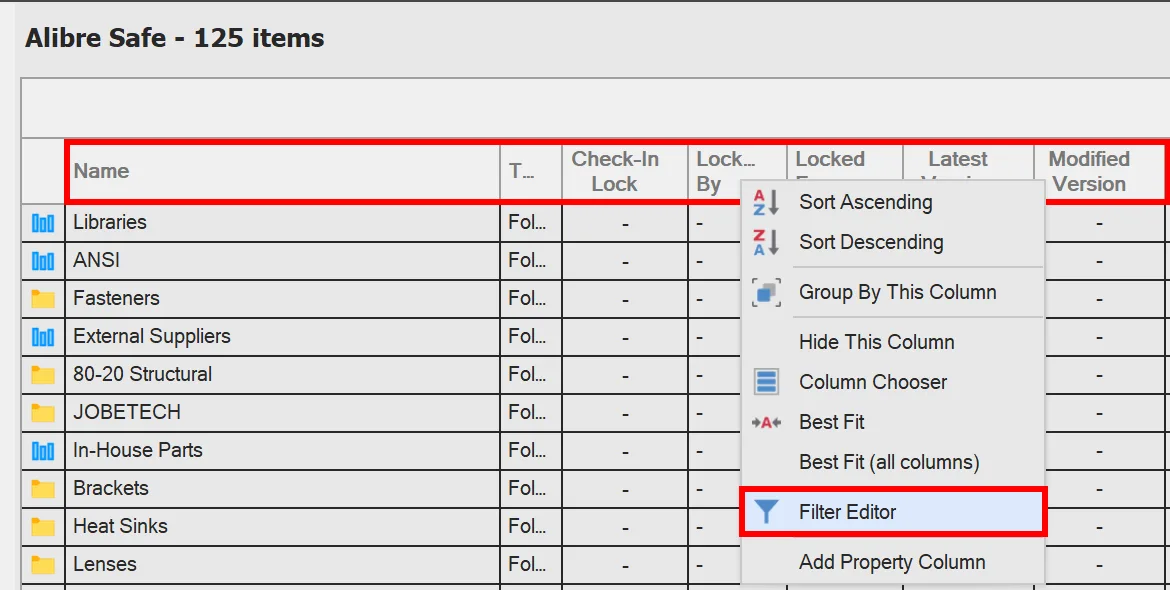Select Hide This Column menu entry
This screenshot has width=1170, height=590.
tap(892, 342)
